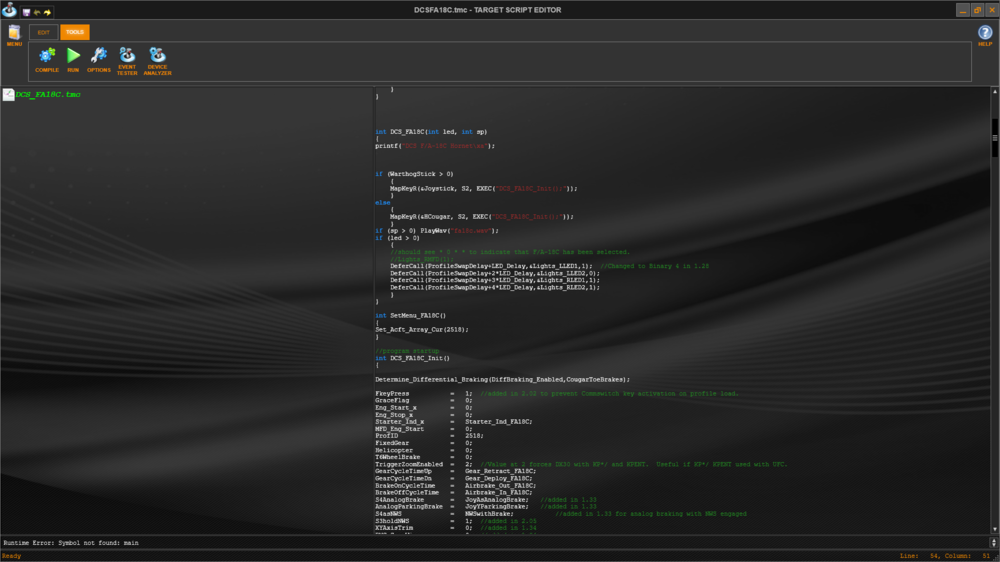The width and height of the screenshot is (1000, 562).
Task: Click the 'Runtime Error: Symbol not found: main' message
Action: tap(71, 543)
